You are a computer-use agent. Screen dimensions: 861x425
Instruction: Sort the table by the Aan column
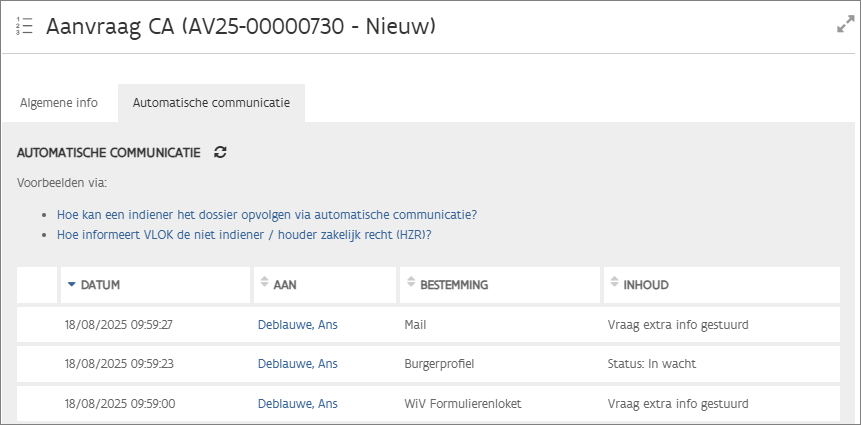tap(284, 285)
